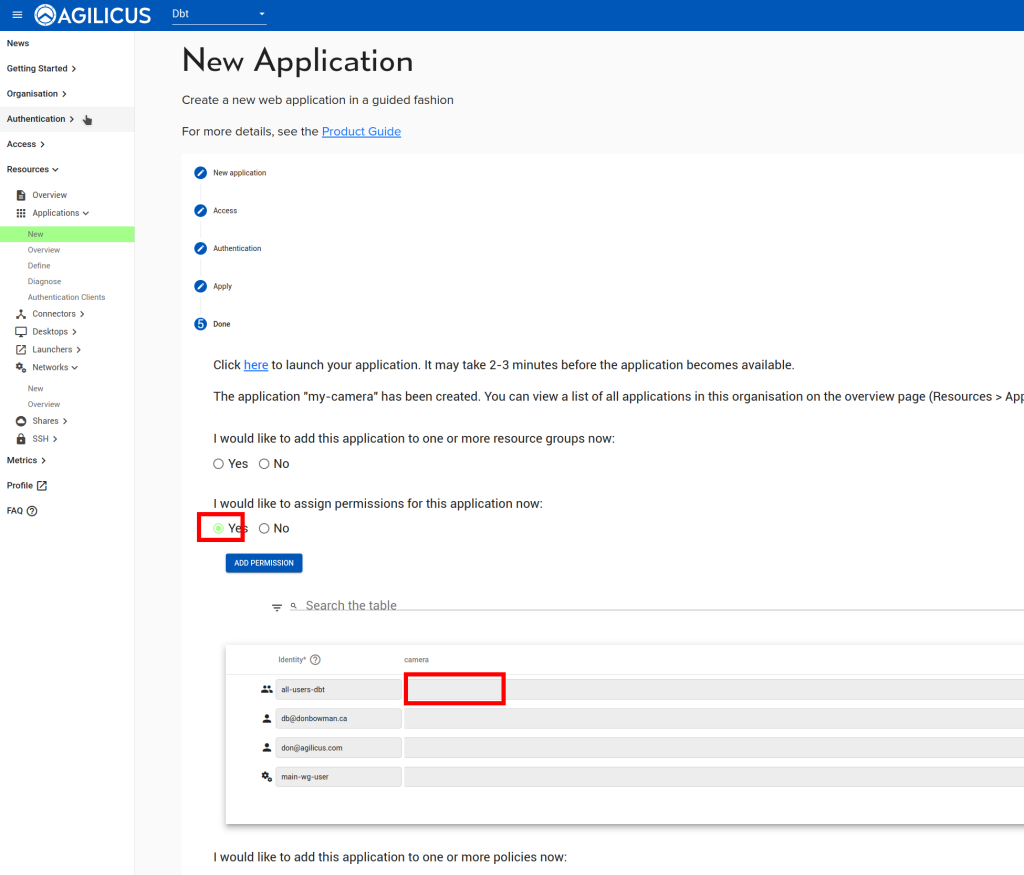Select Yes for adding resource groups
This screenshot has width=1024, height=875.
tap(218, 464)
